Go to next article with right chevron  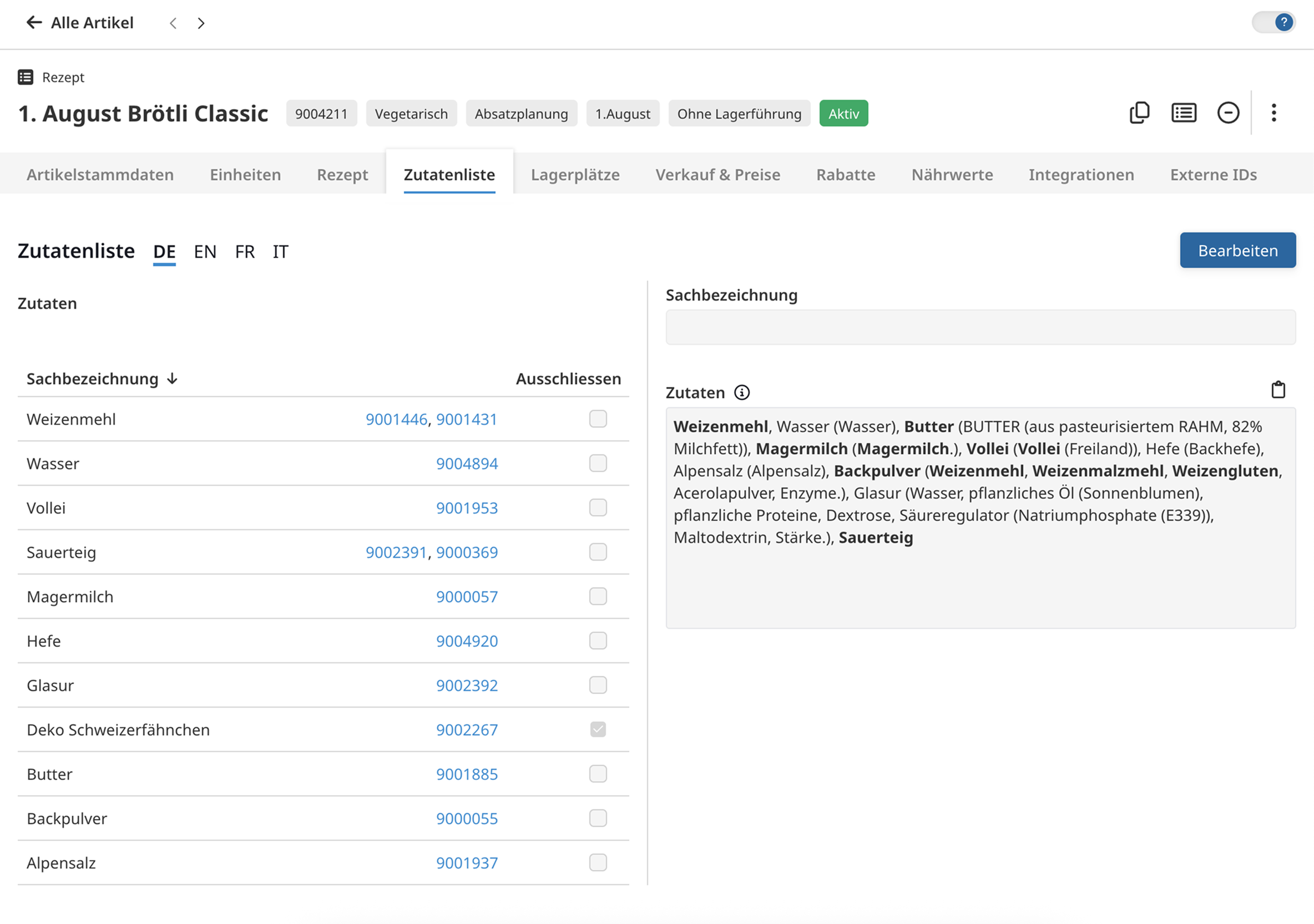click(x=201, y=23)
